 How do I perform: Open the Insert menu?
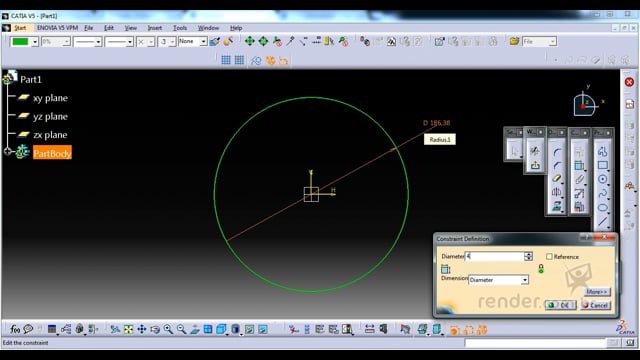click(x=155, y=28)
